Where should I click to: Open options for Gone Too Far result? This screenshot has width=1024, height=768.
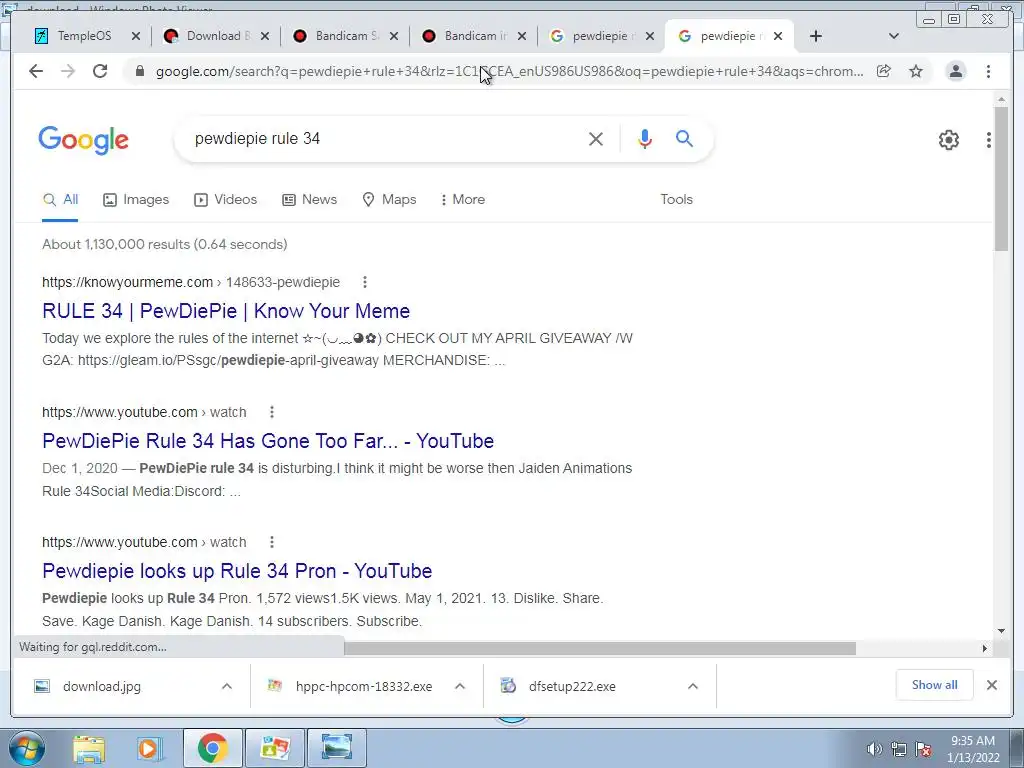click(272, 412)
